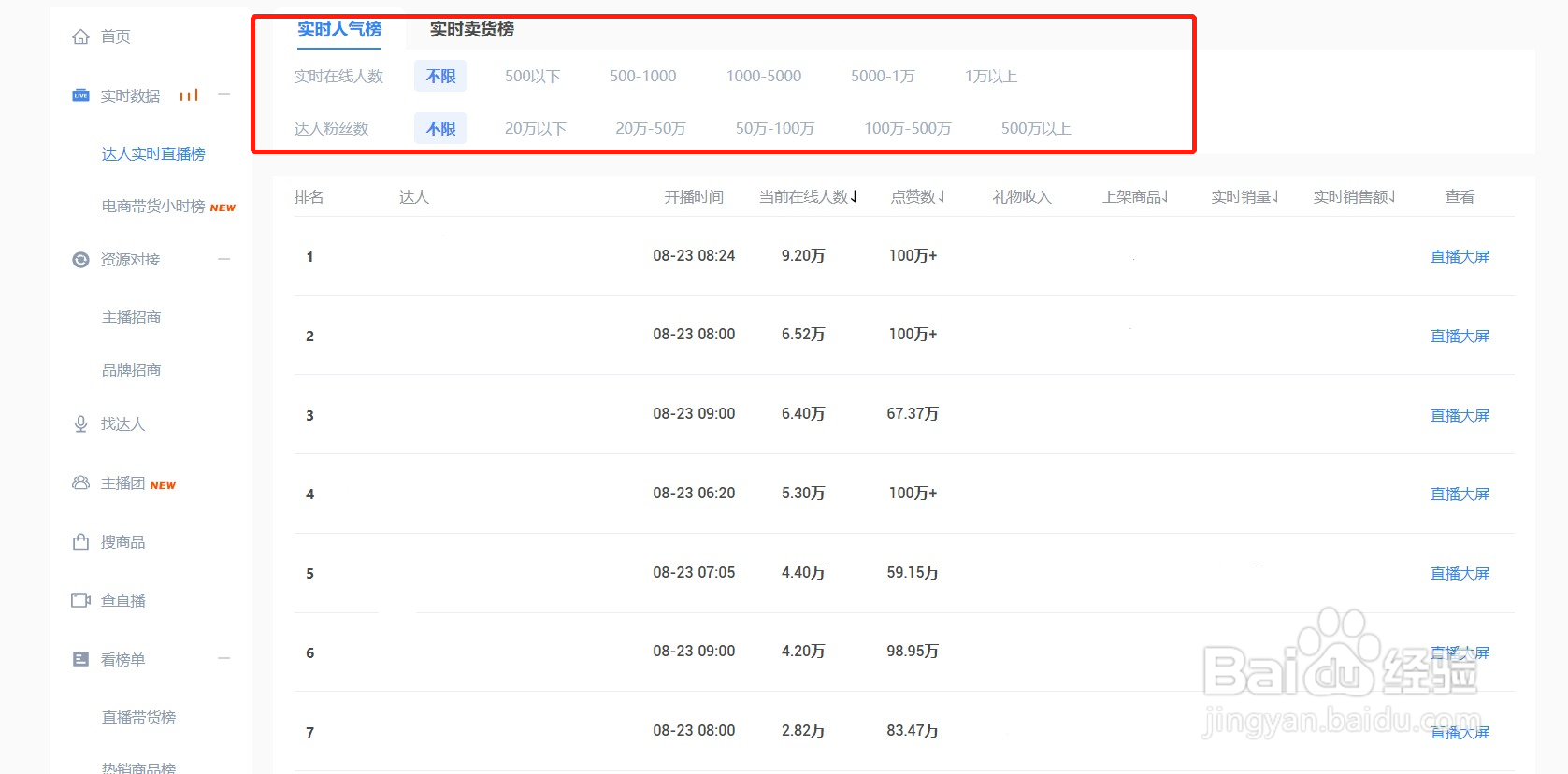The height and width of the screenshot is (774, 1568).
Task: Click the camera icon for 查直播
Action: point(81,600)
